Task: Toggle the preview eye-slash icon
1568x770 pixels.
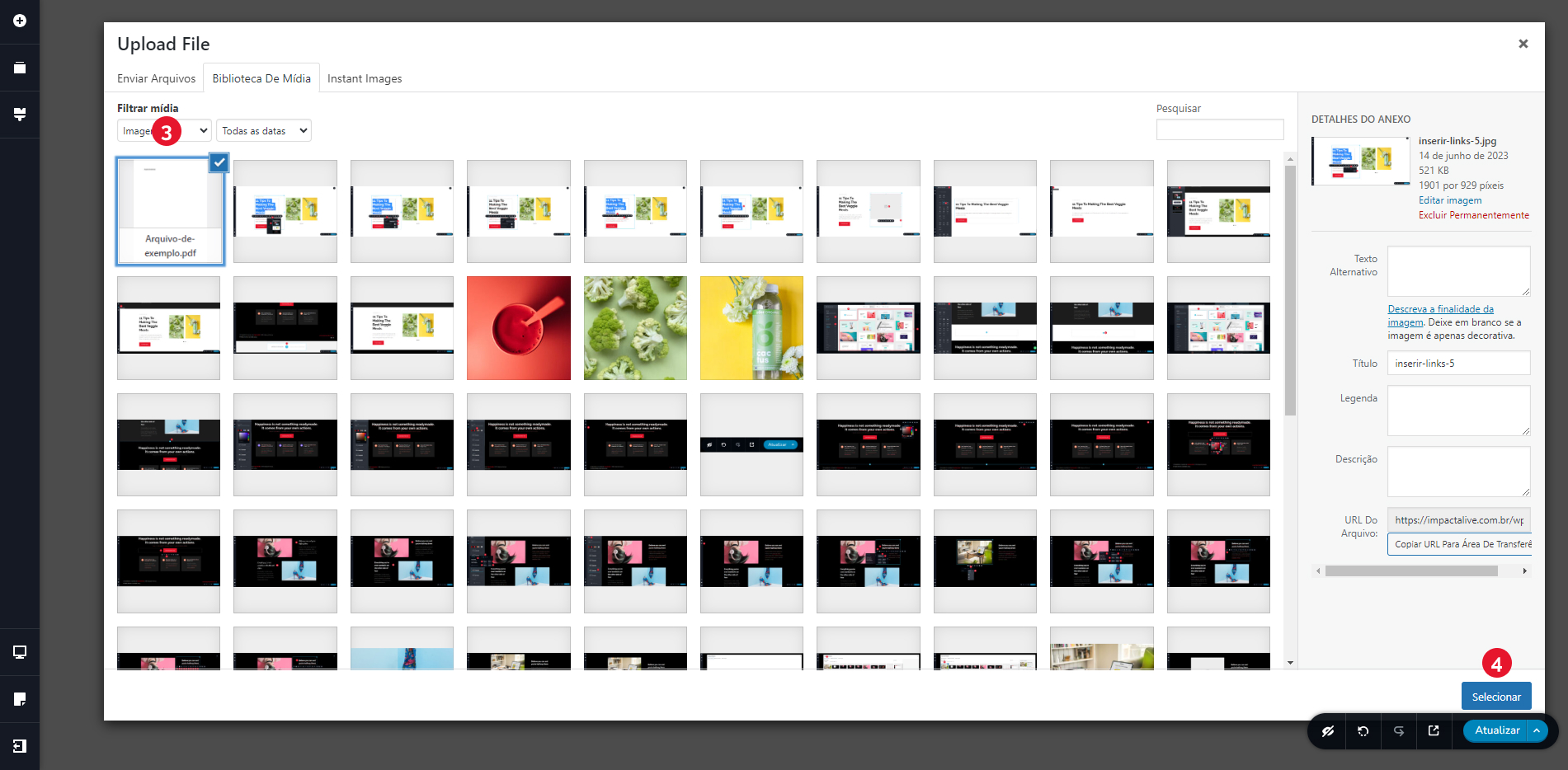Action: 1328,731
